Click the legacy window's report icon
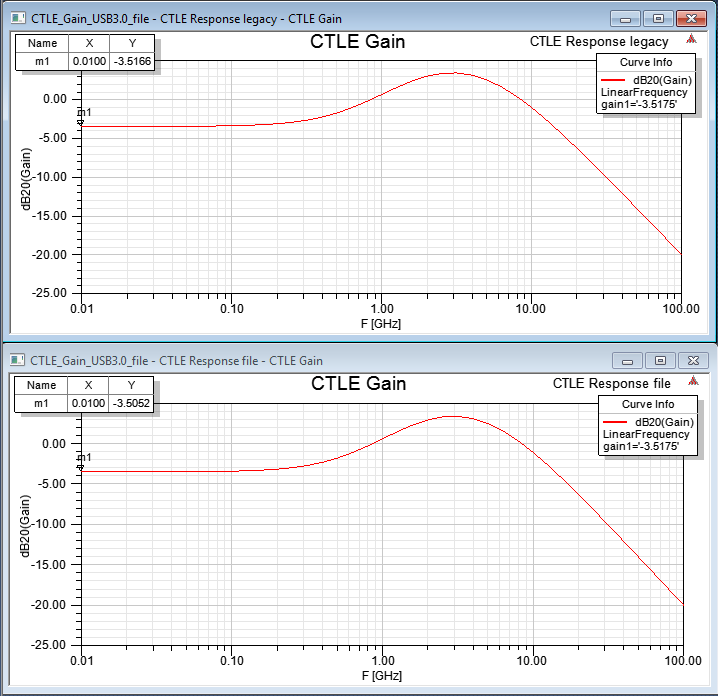Screen dimensions: 718x696 [18, 18]
